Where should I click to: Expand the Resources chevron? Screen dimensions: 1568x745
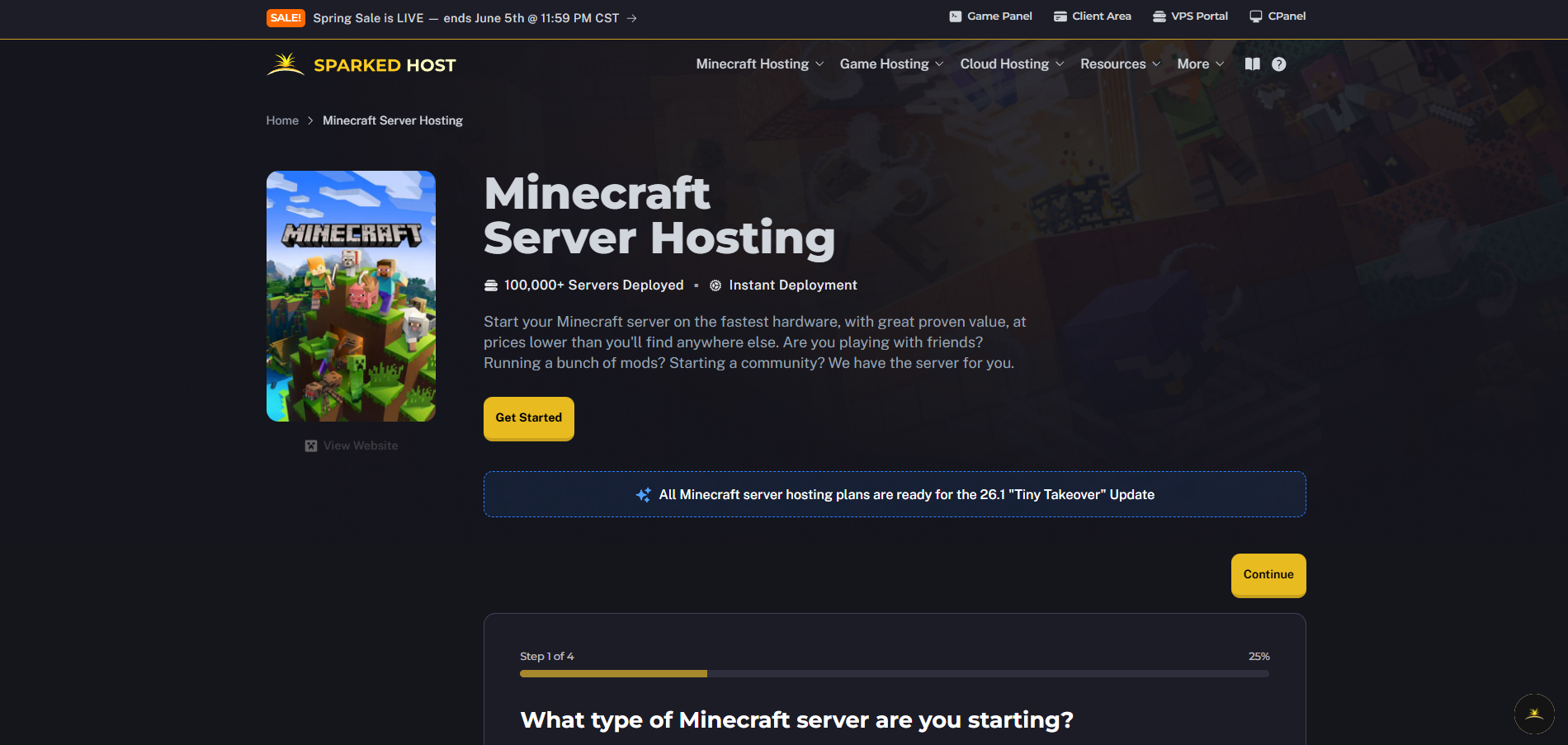click(1156, 64)
